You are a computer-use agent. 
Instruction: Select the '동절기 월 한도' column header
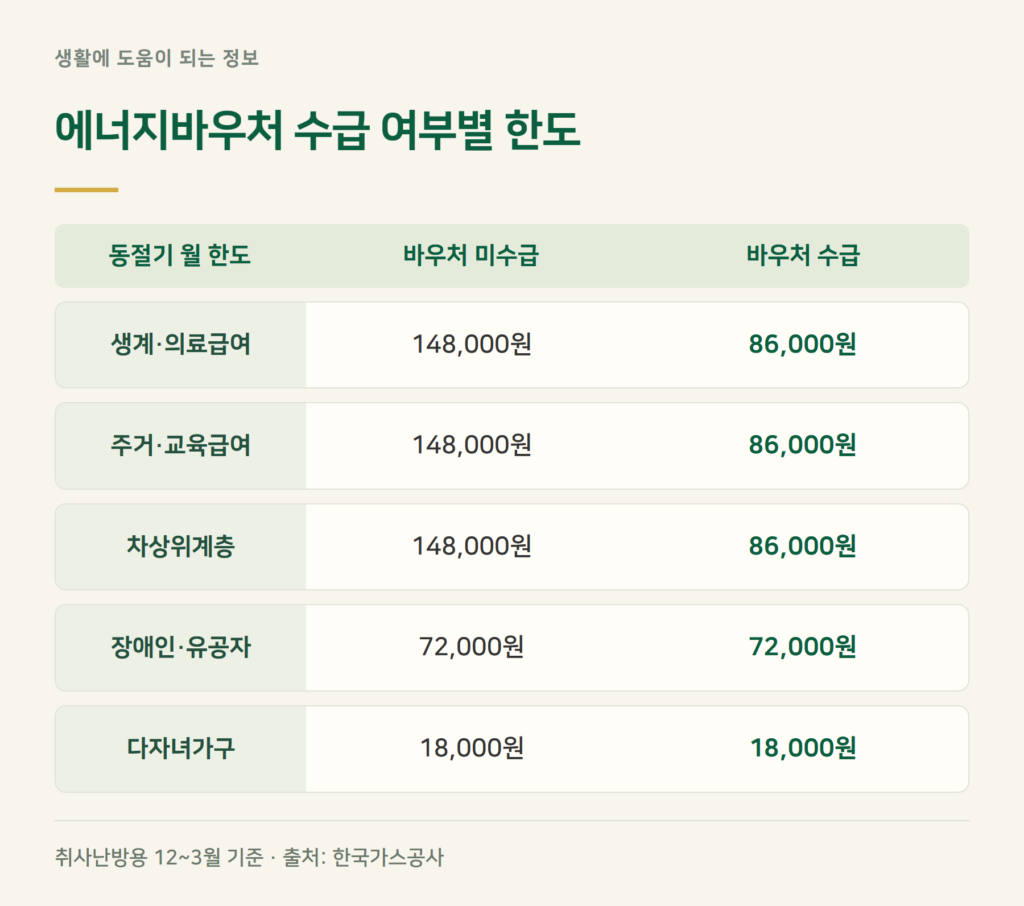(180, 255)
